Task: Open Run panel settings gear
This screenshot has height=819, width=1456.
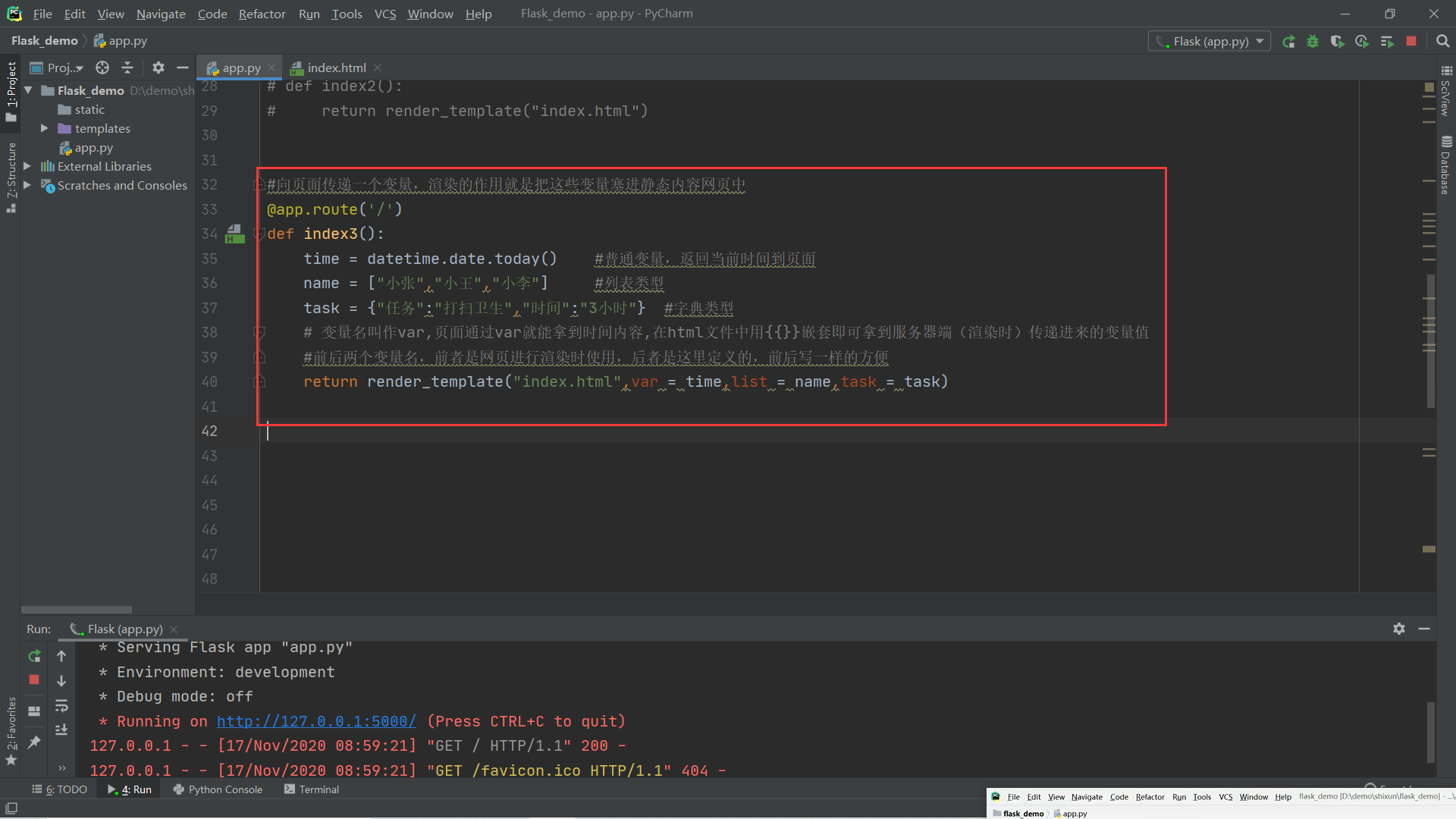Action: pyautogui.click(x=1399, y=629)
